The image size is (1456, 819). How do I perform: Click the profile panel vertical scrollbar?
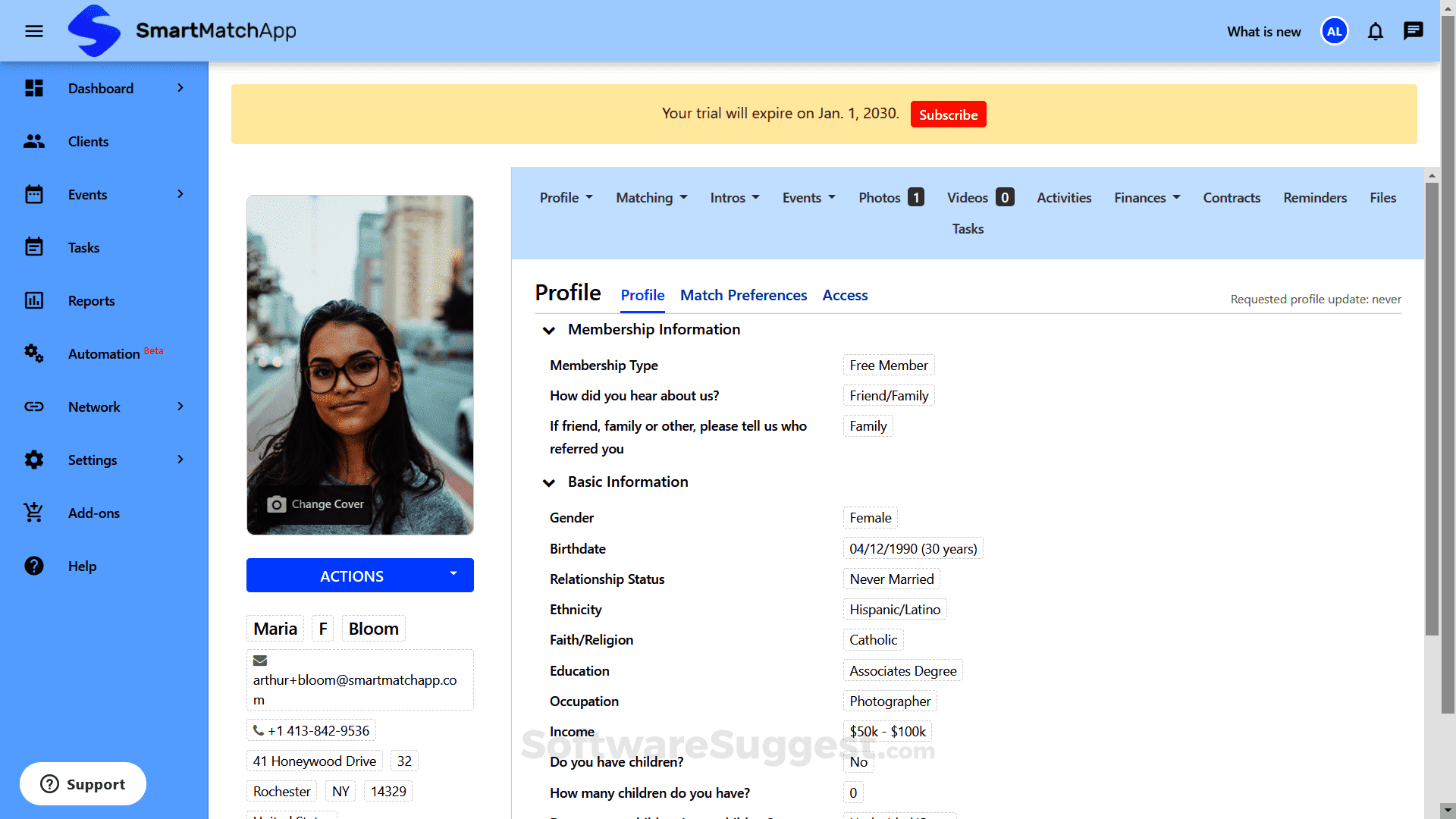coord(1431,409)
